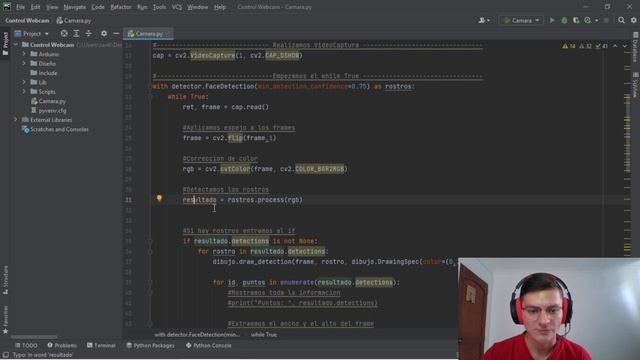640x360 pixels.
Task: Select opened file locate target icon
Action: pos(64,33)
